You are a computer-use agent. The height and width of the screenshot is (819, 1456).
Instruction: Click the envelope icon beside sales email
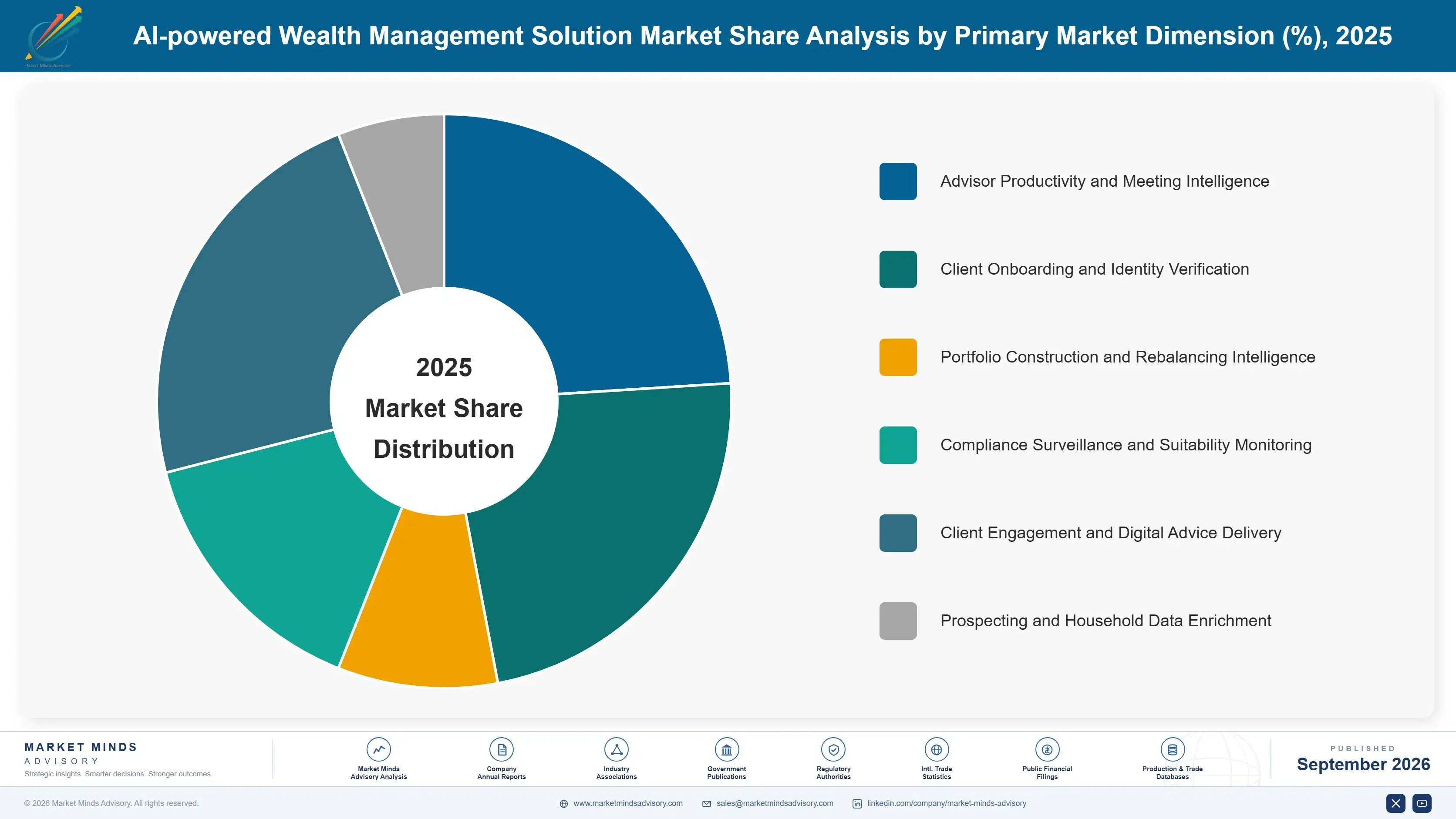[707, 804]
